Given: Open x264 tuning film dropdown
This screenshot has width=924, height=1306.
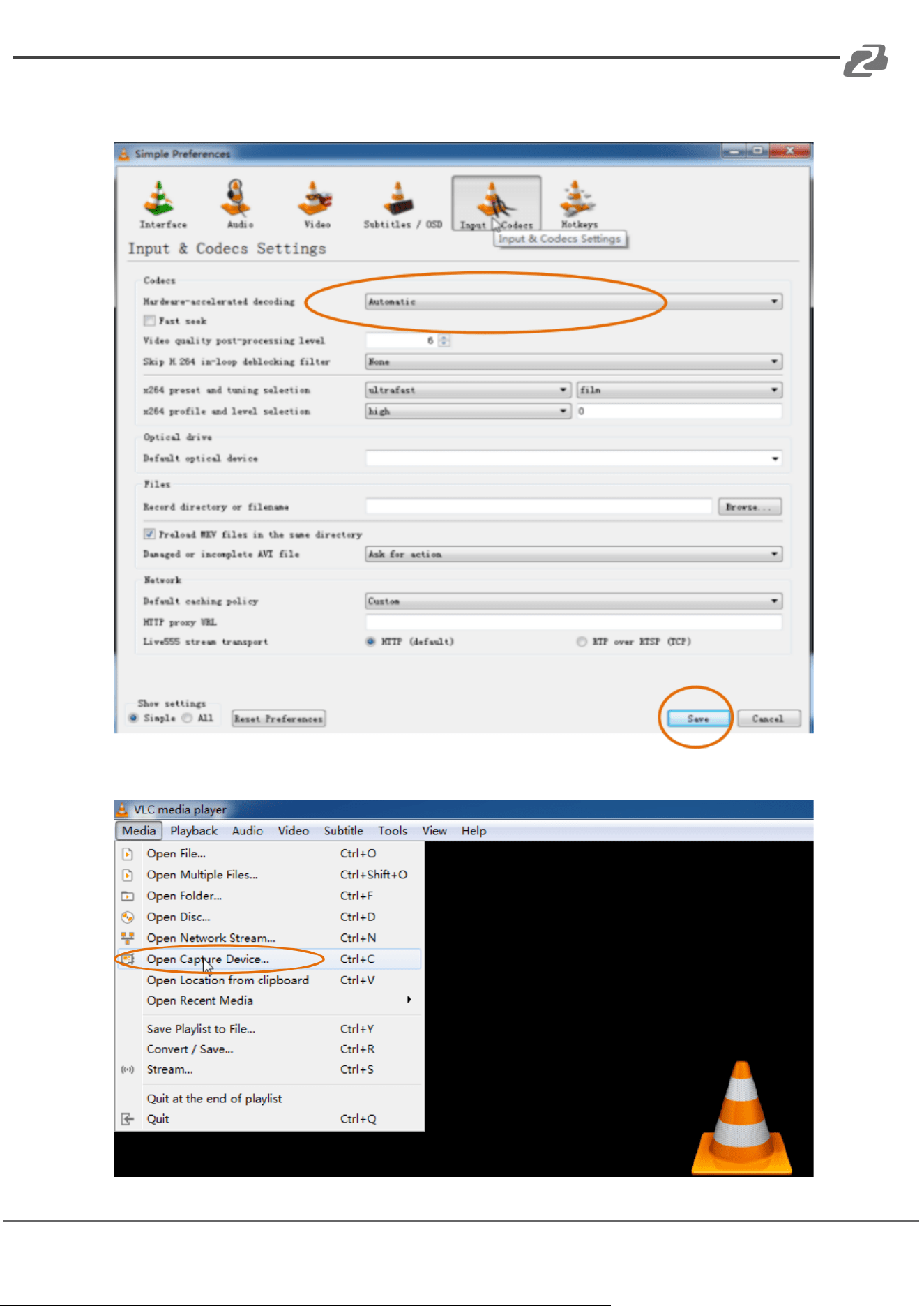Looking at the screenshot, I should [x=679, y=390].
